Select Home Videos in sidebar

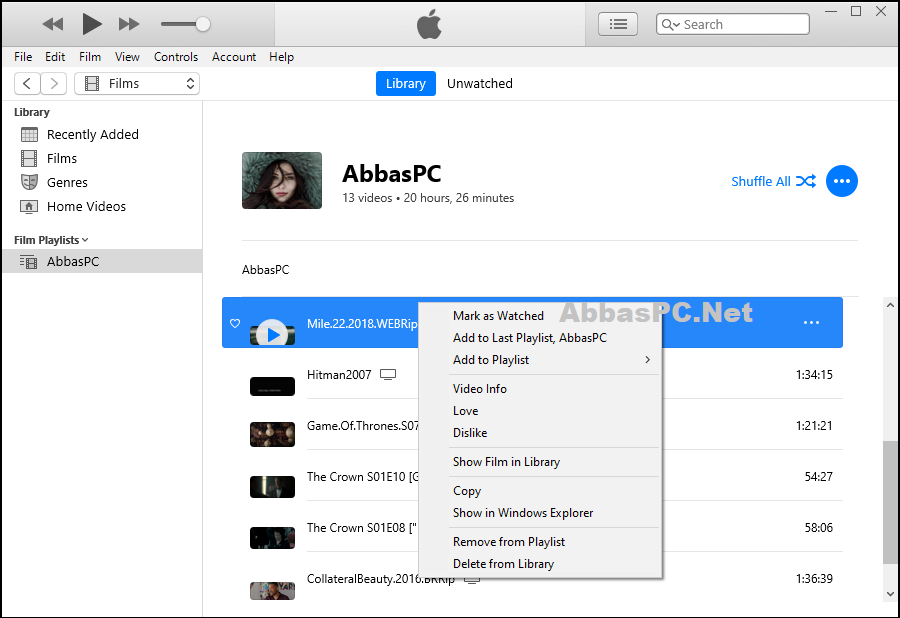(102, 207)
